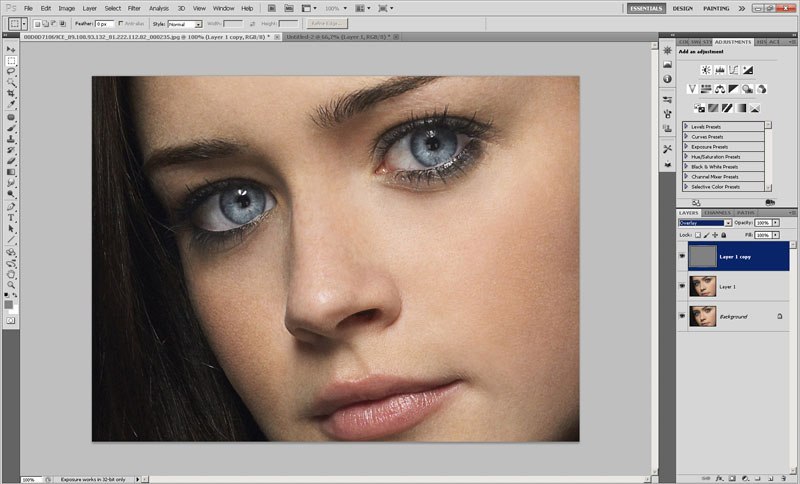Select the Lasso tool
Viewport: 800px width, 484px height.
pyautogui.click(x=11, y=71)
